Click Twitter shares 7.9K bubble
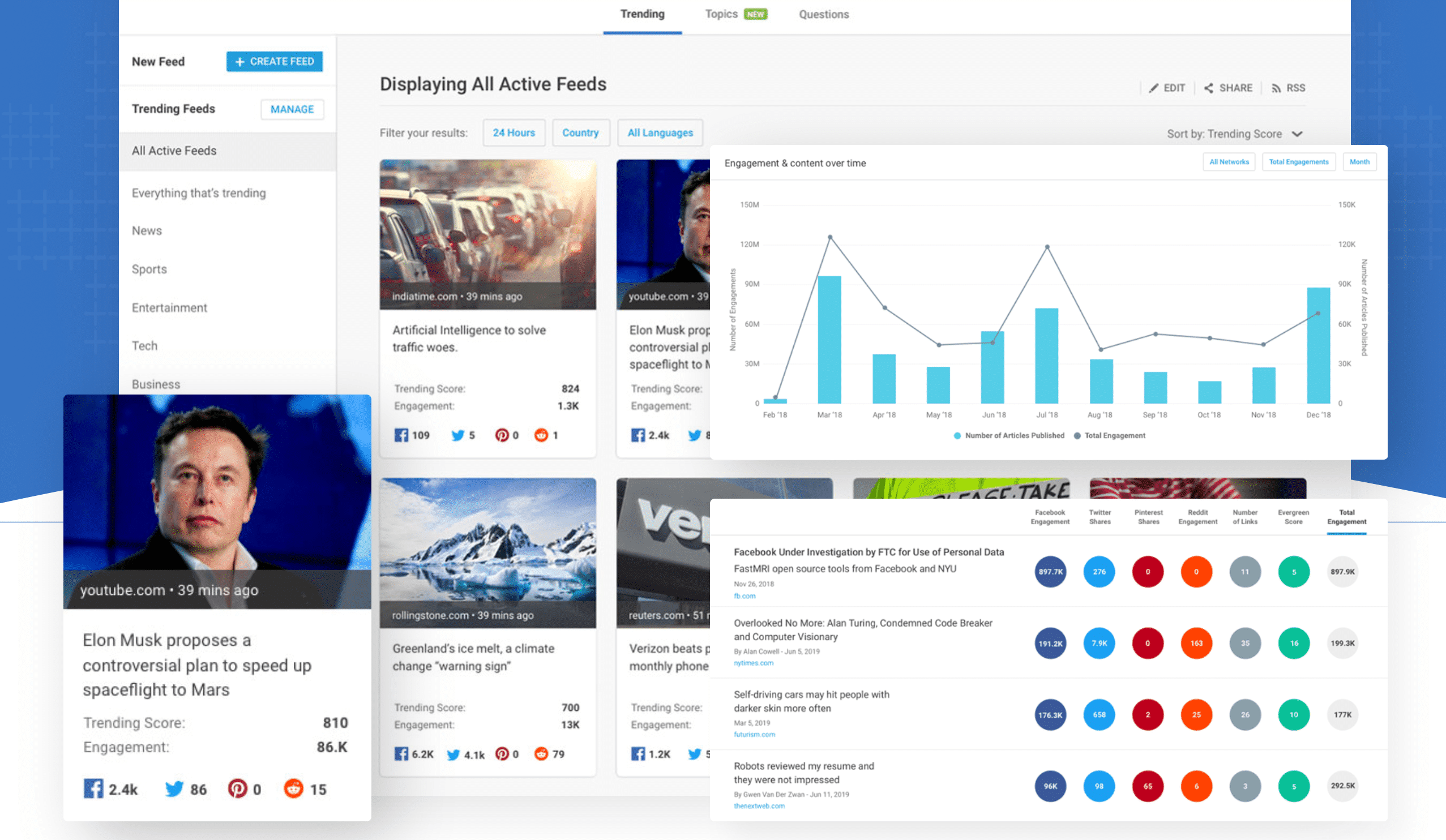Image resolution: width=1446 pixels, height=840 pixels. click(x=1099, y=643)
